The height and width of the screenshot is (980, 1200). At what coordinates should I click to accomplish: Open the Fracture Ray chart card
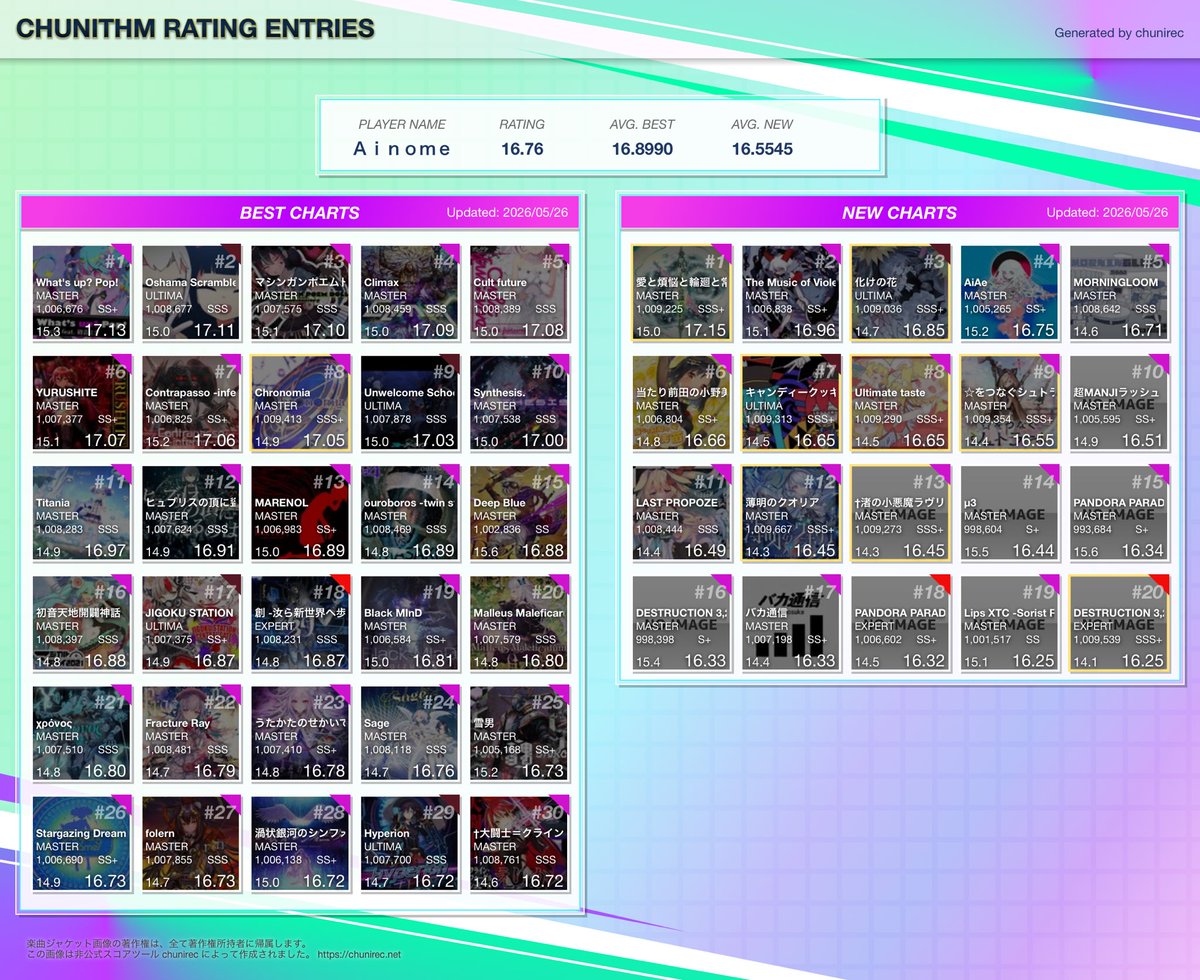click(192, 733)
